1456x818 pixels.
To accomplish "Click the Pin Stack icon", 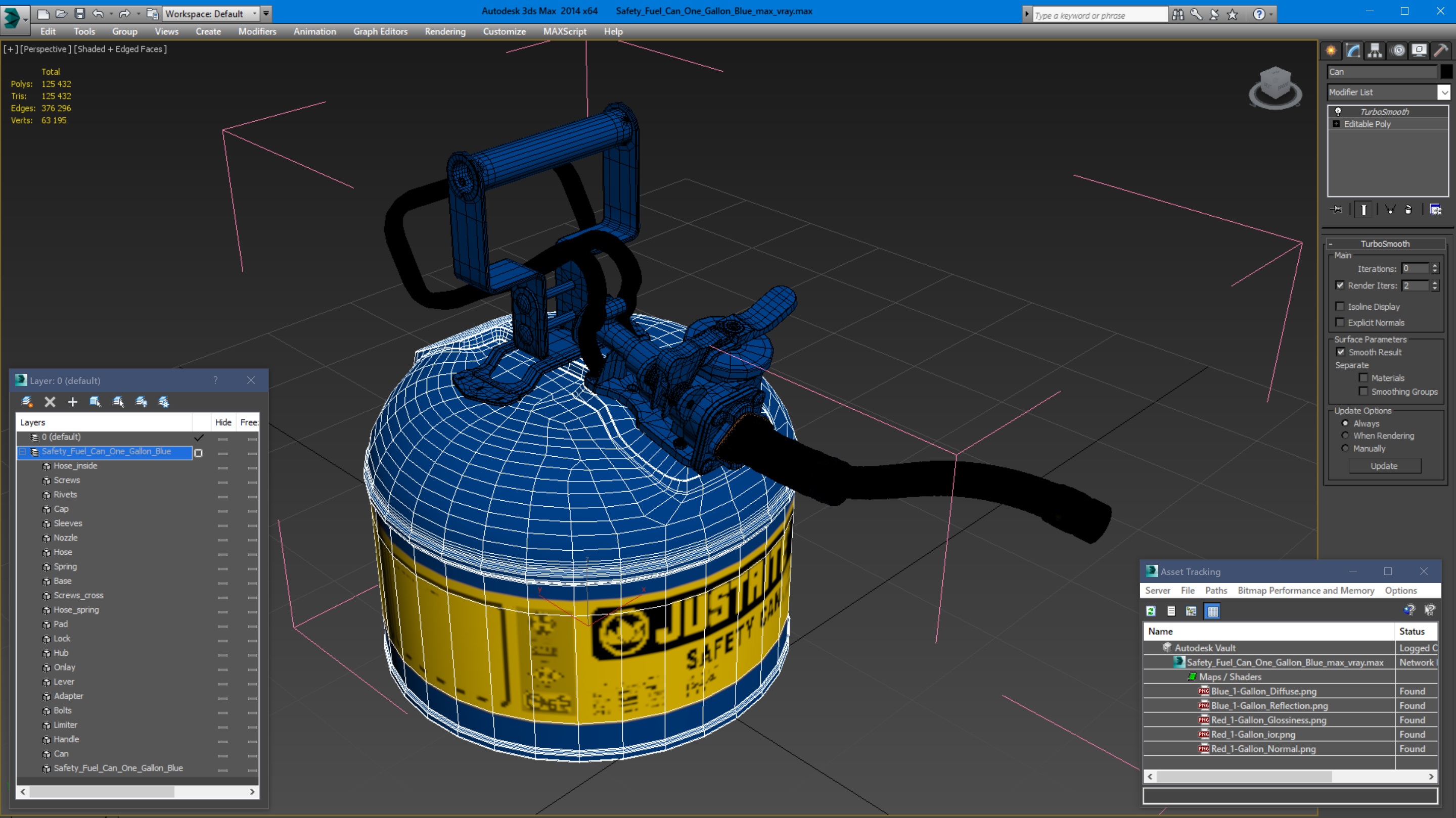I will coord(1337,210).
